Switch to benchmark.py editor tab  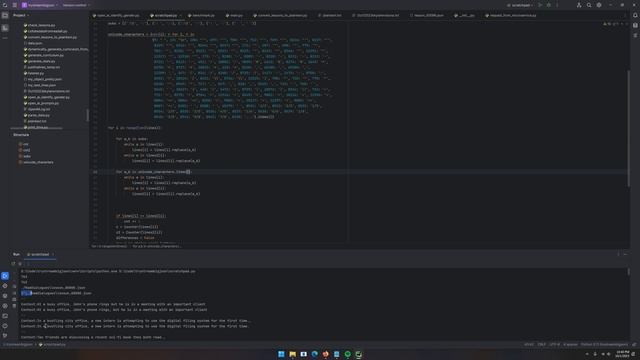coord(201,15)
